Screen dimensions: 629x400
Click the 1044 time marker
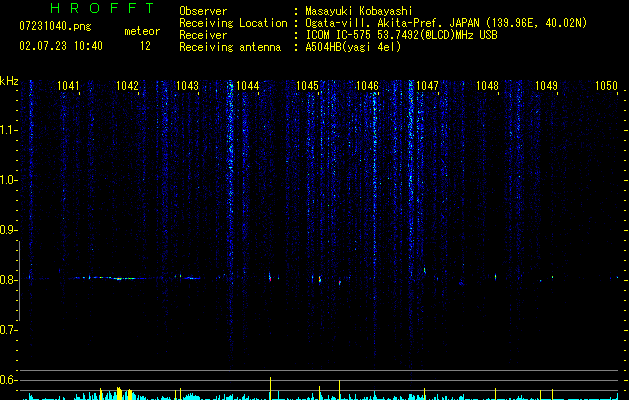point(248,86)
